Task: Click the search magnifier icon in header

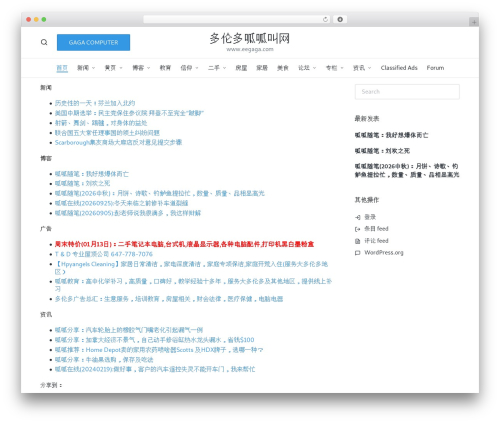Action: coord(44,42)
